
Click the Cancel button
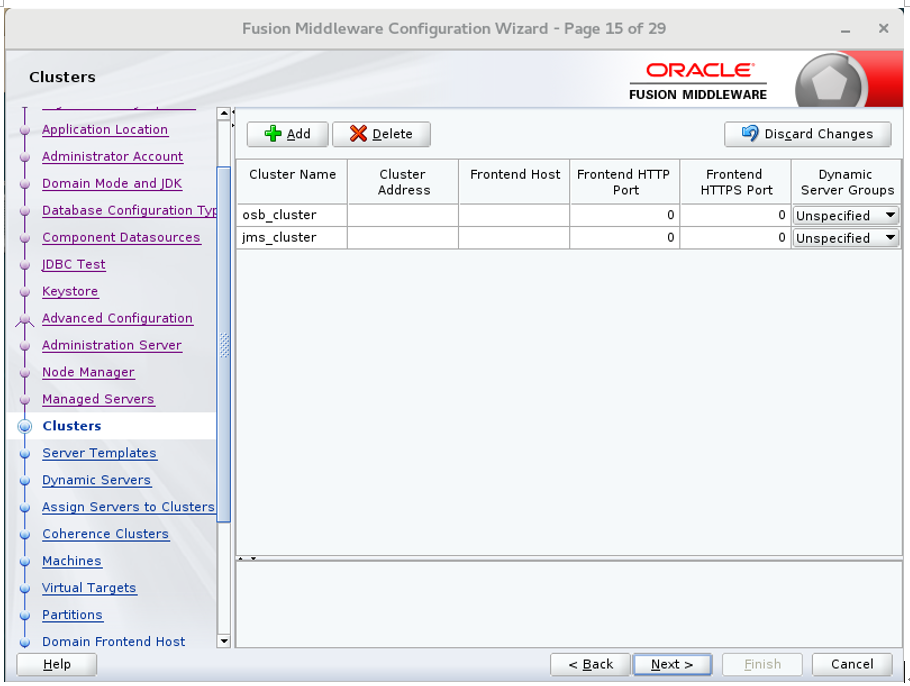852,664
